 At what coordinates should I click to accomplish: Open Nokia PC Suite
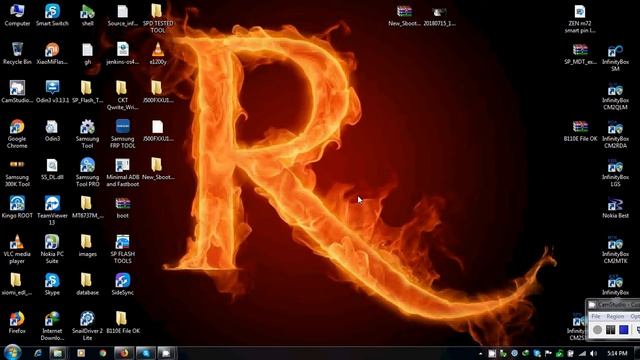coord(52,249)
